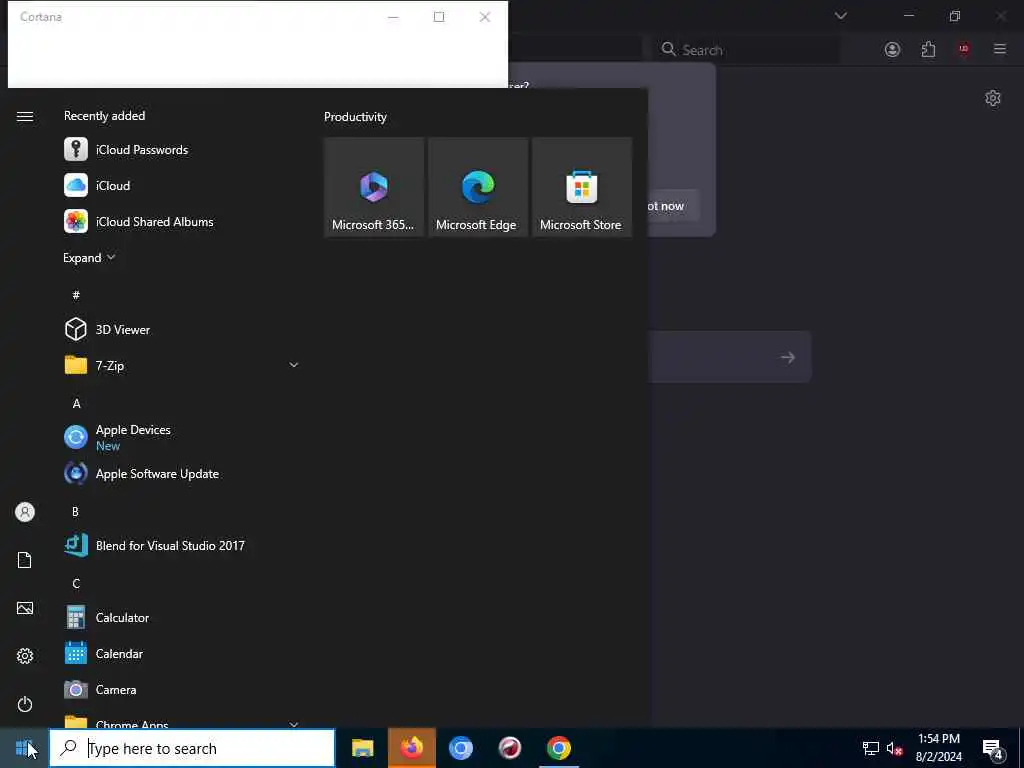
Task: Open the Firefox extensions puzzle icon
Action: [928, 49]
